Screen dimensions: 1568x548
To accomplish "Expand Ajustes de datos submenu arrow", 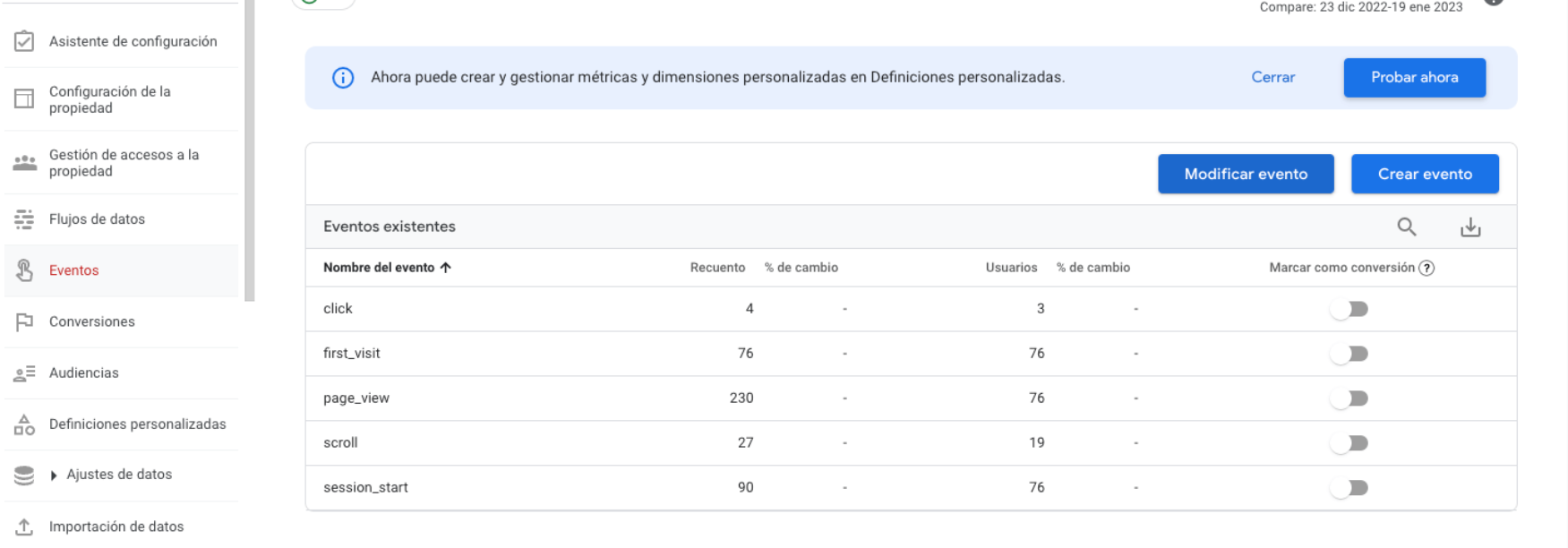I will pyautogui.click(x=54, y=475).
